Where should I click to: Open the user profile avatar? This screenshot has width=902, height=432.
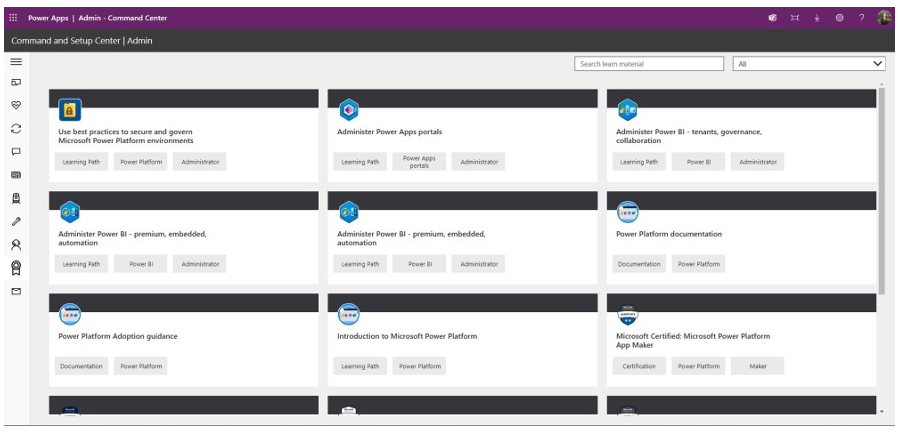[x=884, y=18]
